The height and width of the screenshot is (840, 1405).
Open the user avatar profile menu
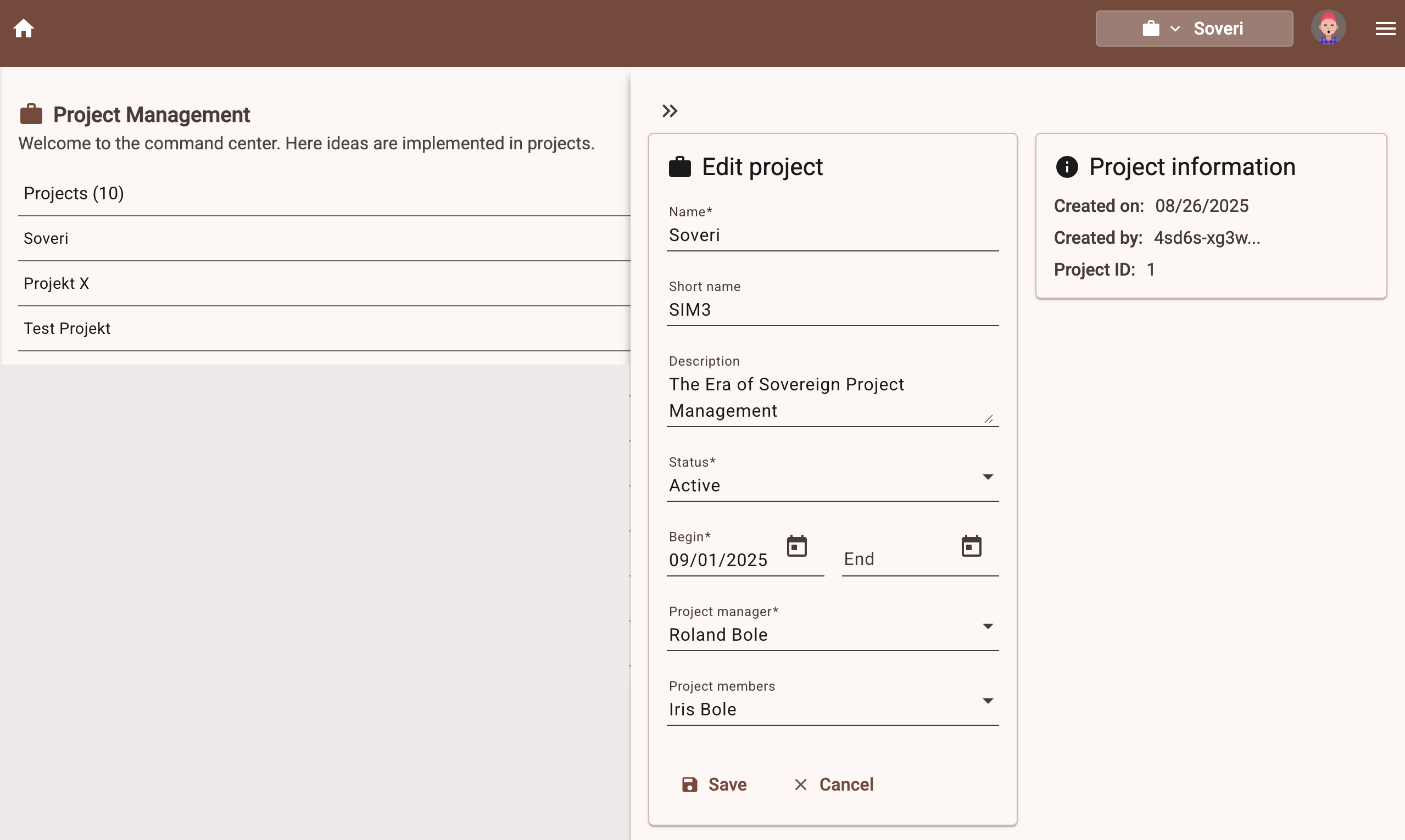(1328, 28)
